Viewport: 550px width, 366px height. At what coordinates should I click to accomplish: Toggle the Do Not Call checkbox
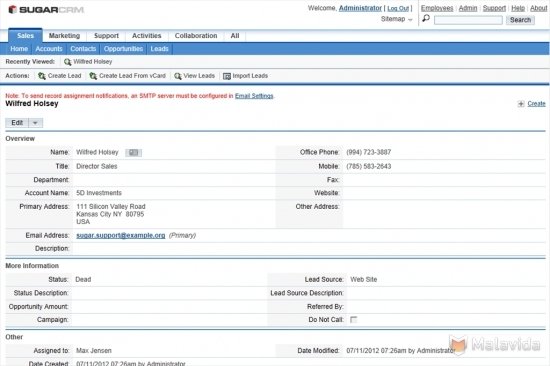(x=354, y=320)
